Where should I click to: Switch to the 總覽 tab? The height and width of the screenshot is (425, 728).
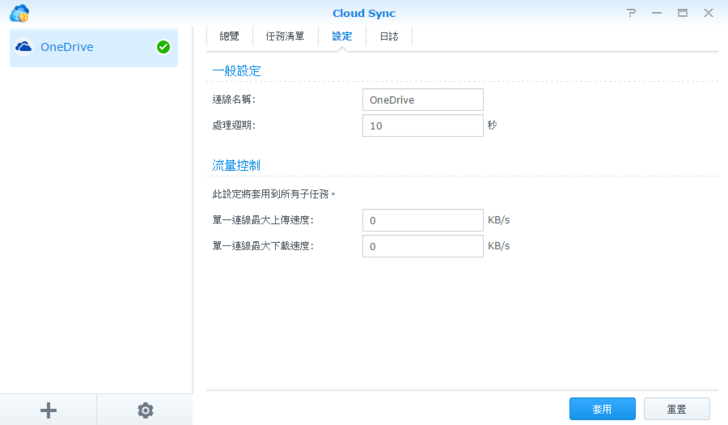[x=229, y=36]
